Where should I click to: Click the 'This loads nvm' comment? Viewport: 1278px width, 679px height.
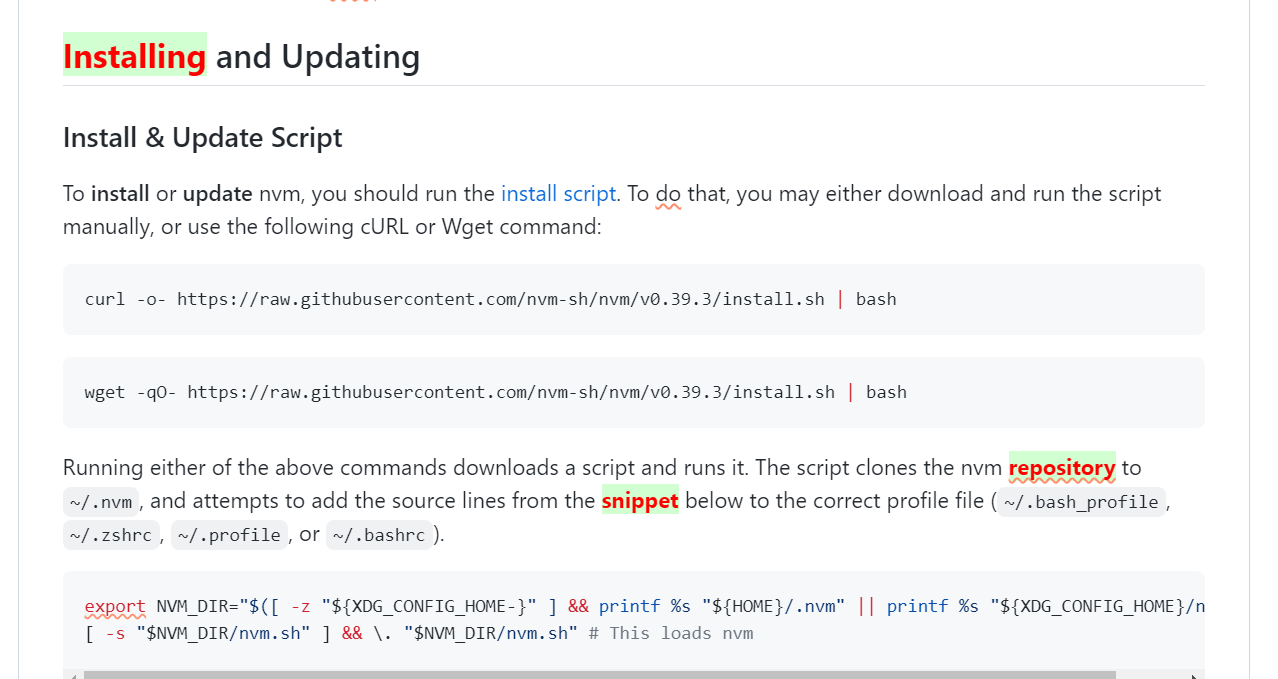[681, 633]
